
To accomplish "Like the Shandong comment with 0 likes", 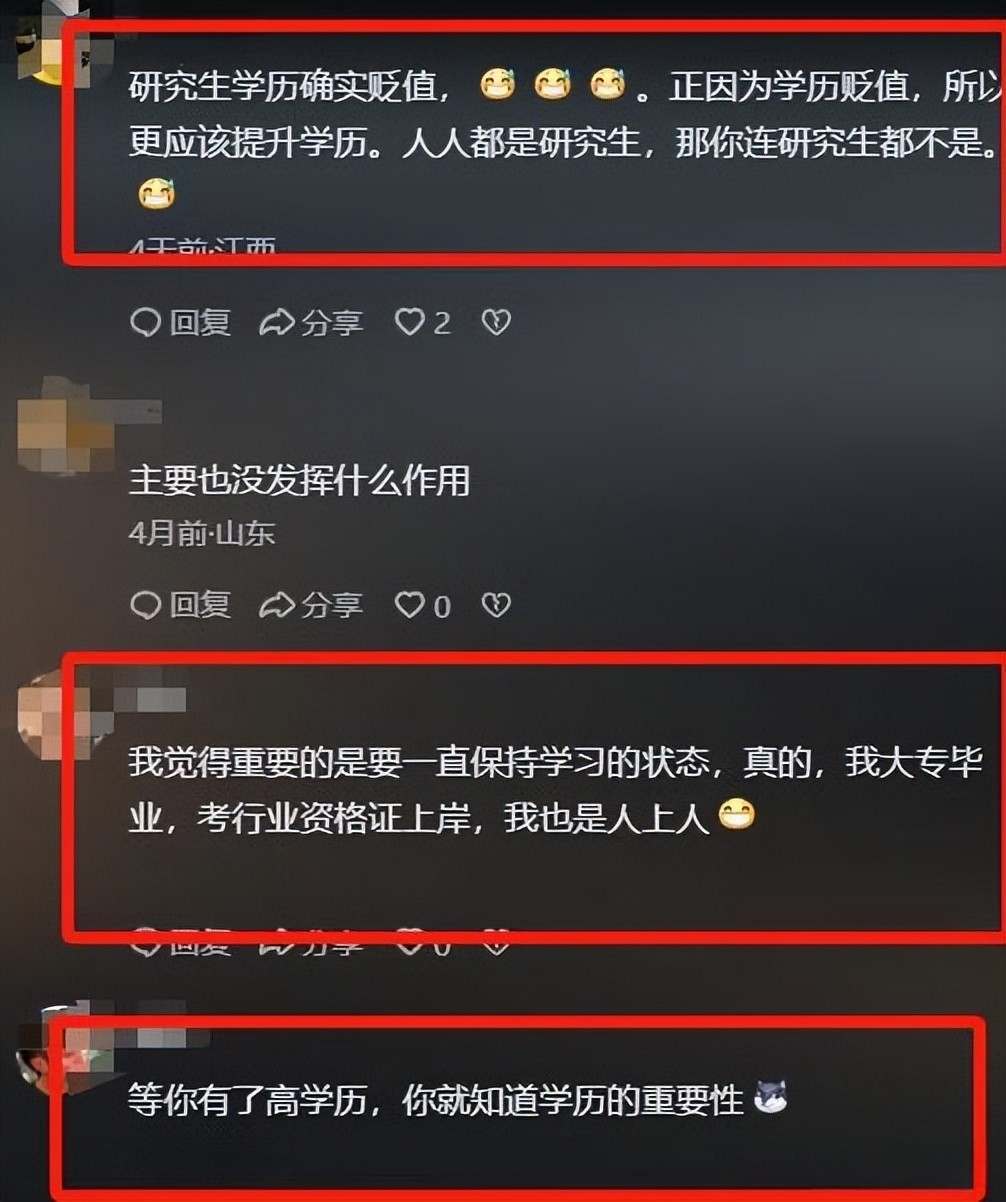I will [x=423, y=605].
